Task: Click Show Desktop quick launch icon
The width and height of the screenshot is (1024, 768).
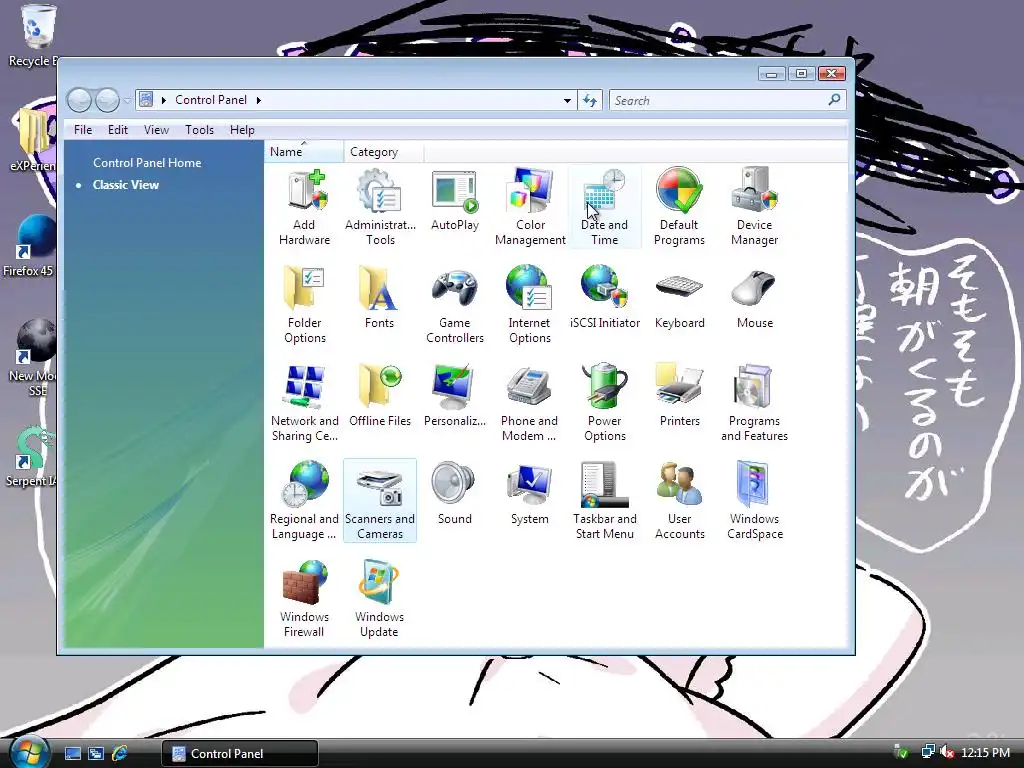Action: point(72,754)
